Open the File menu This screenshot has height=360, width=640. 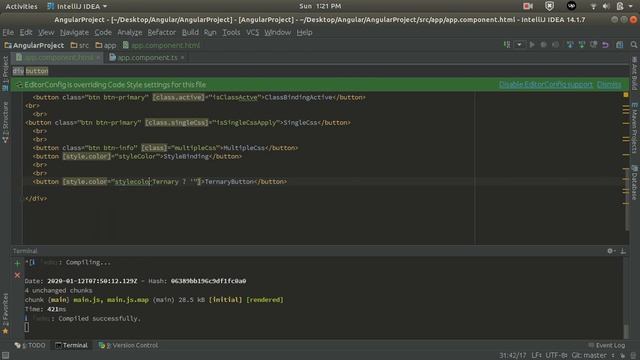click(x=8, y=32)
